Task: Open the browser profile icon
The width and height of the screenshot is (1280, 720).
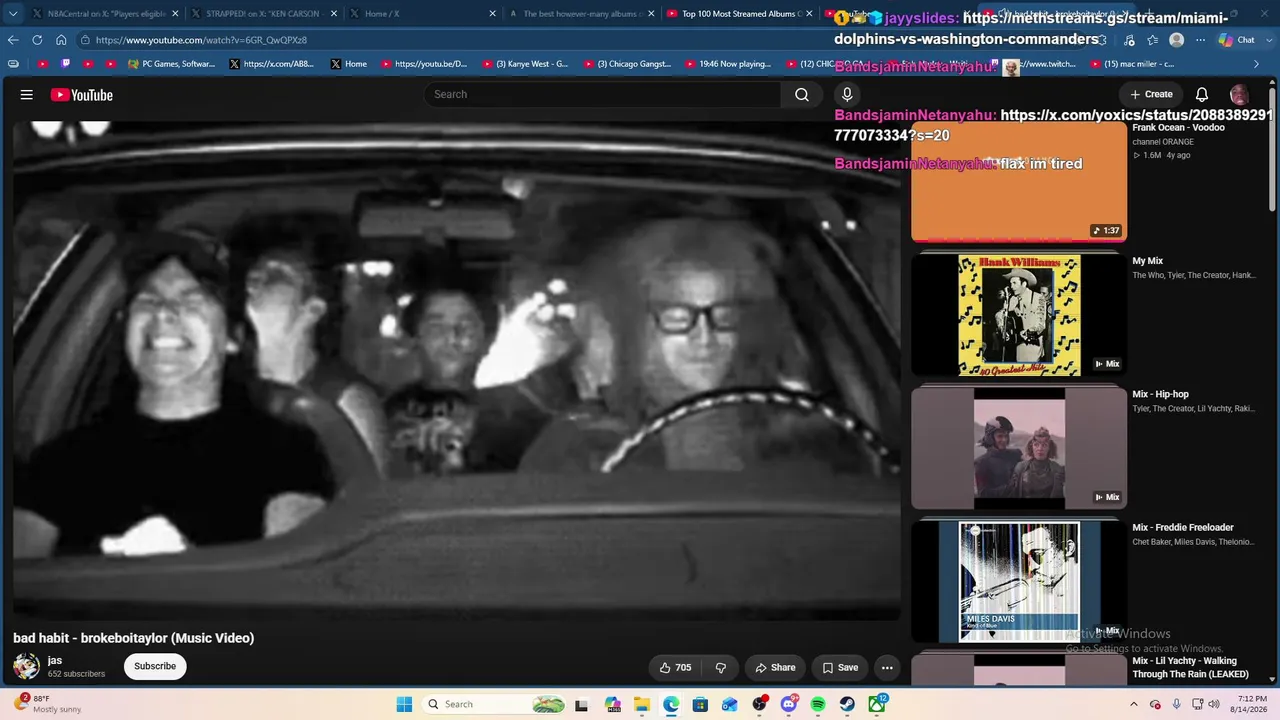Action: [x=1177, y=40]
